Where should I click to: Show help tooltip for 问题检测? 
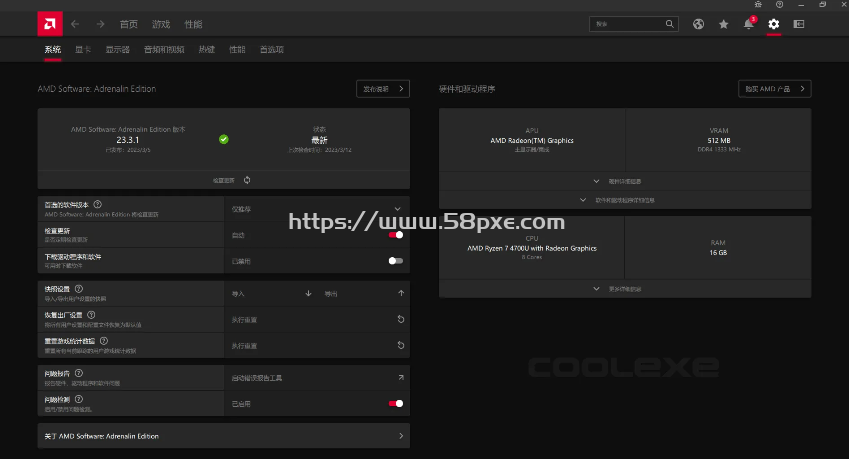(79, 399)
